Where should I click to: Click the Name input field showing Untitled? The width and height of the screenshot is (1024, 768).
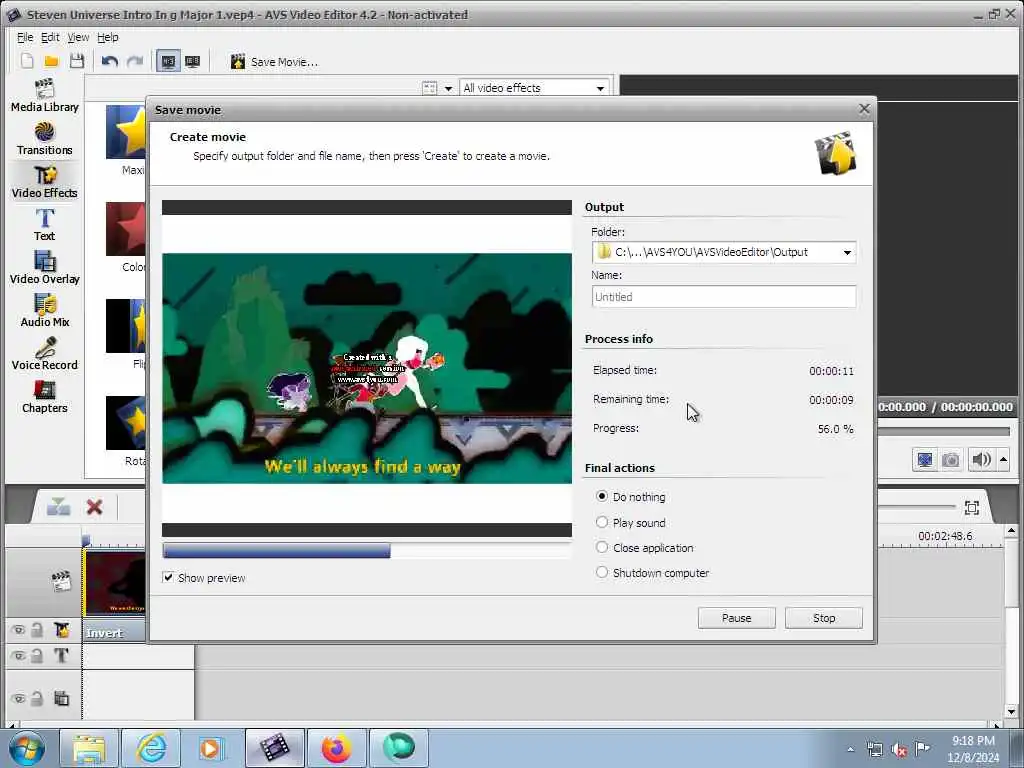[x=724, y=296]
